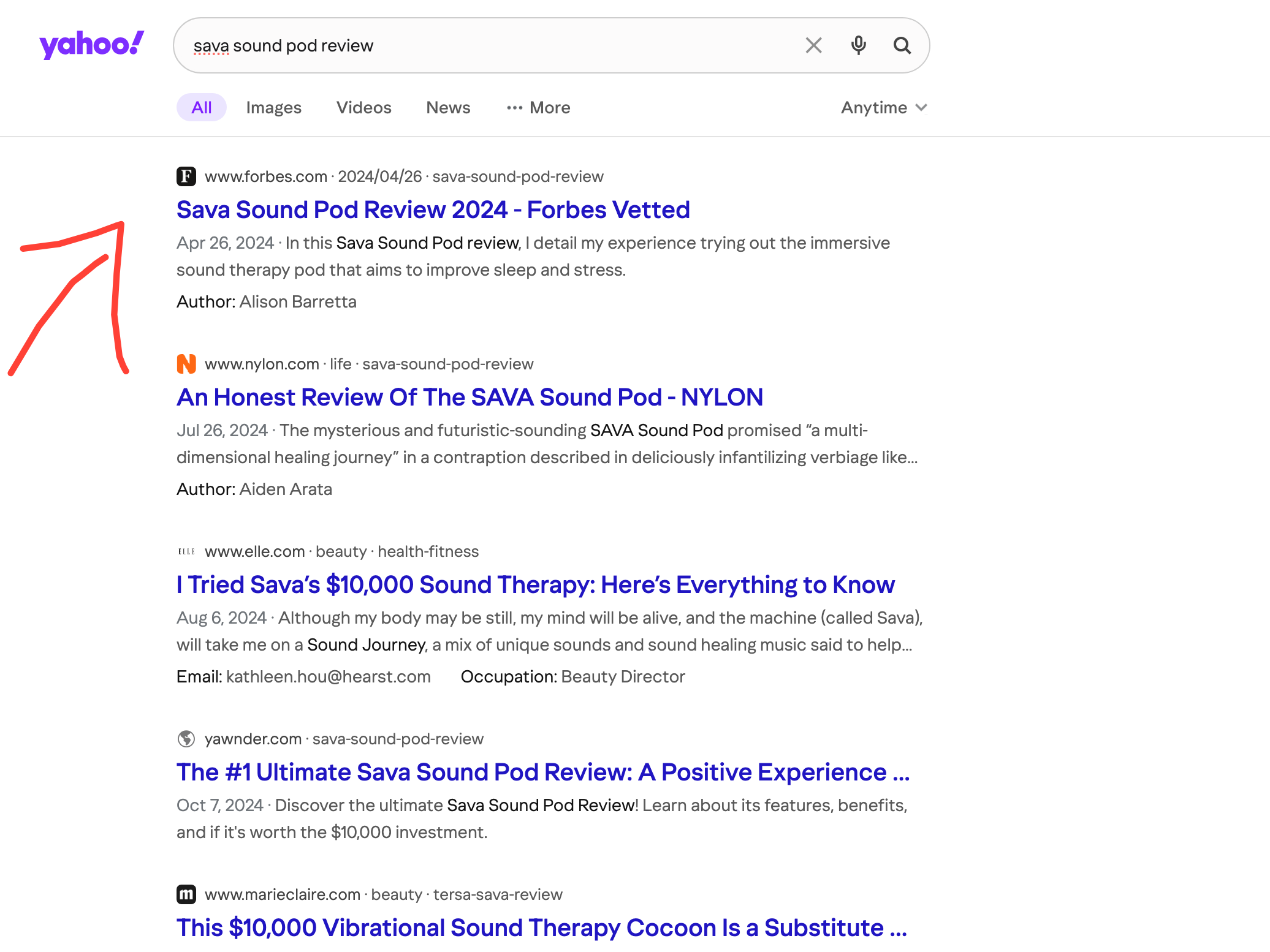
Task: Click Occupation: Beauty Director text
Action: pos(572,676)
